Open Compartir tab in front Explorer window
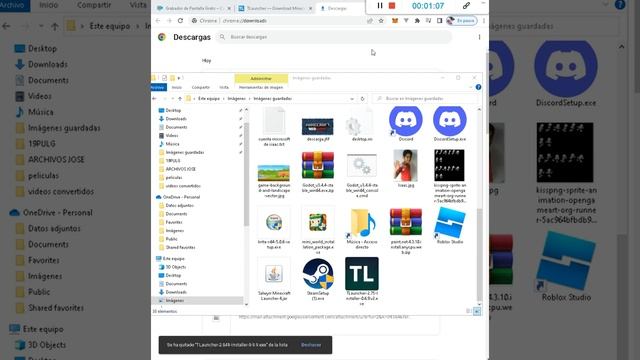 pos(200,87)
